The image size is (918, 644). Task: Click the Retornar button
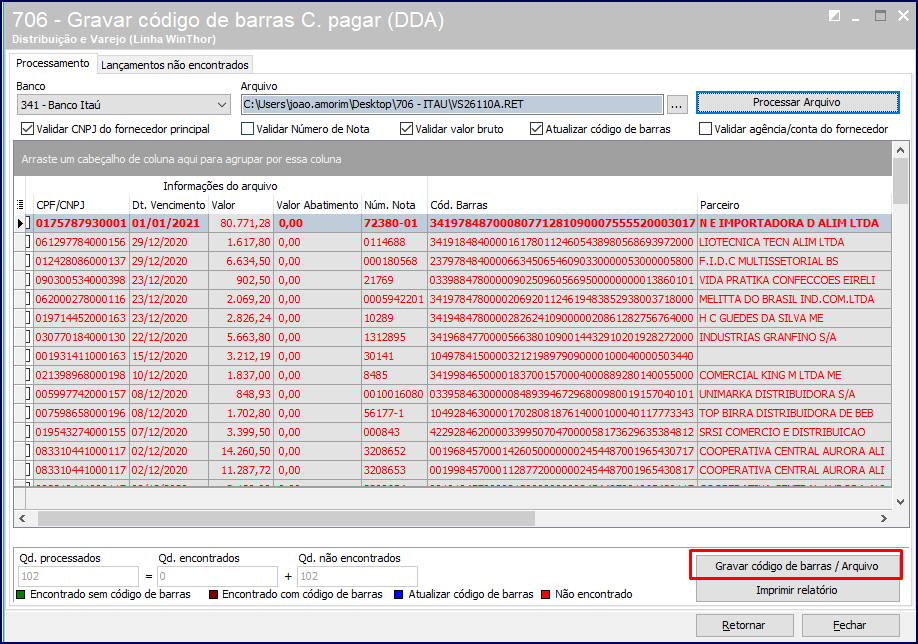[x=744, y=625]
